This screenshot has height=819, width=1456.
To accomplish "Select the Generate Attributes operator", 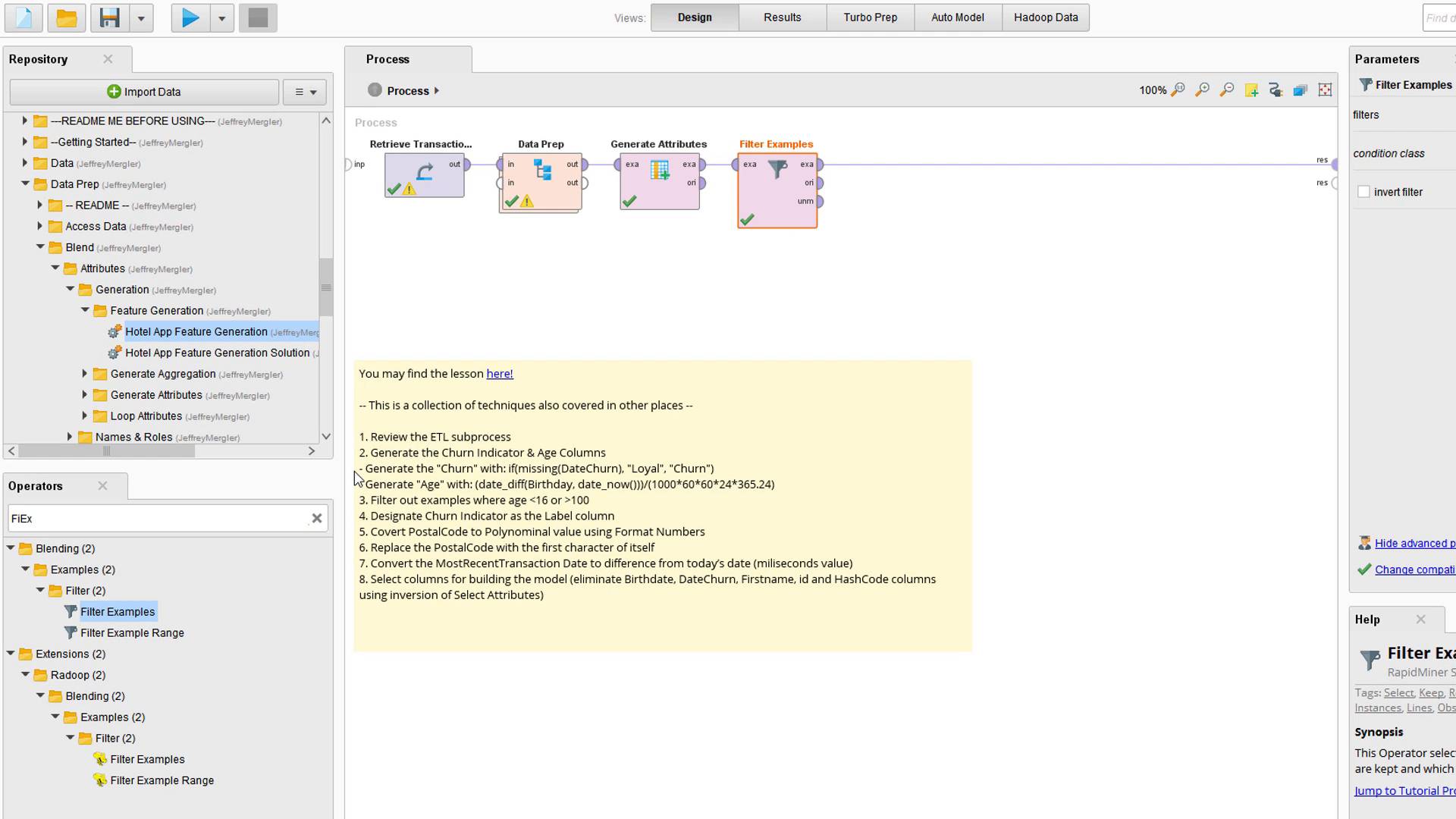I will pyautogui.click(x=659, y=182).
